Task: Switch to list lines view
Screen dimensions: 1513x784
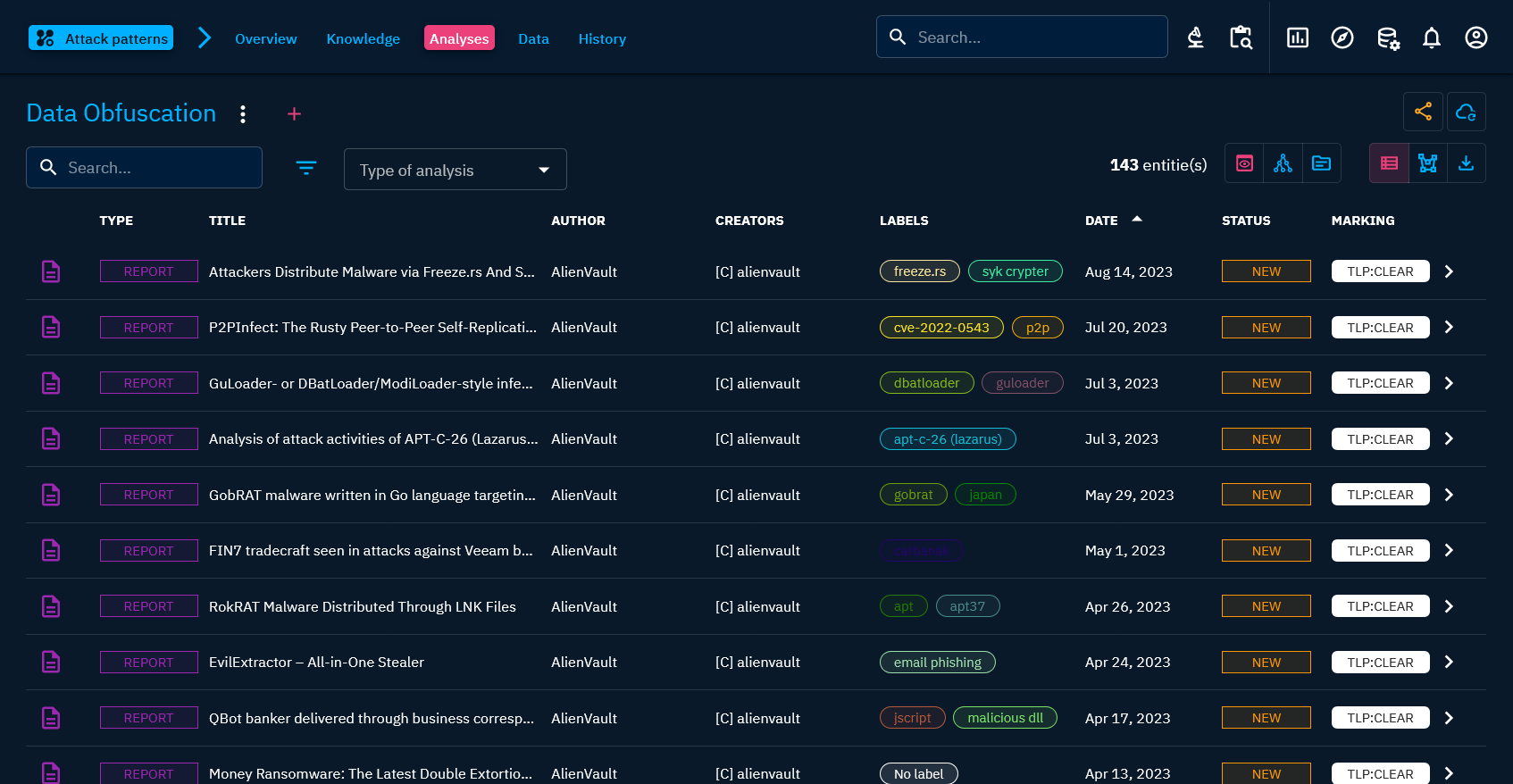Action: pos(1389,163)
